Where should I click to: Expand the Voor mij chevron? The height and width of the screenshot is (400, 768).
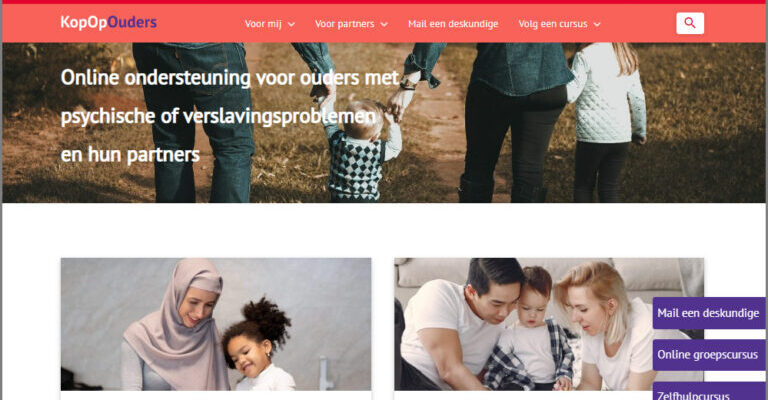click(291, 24)
